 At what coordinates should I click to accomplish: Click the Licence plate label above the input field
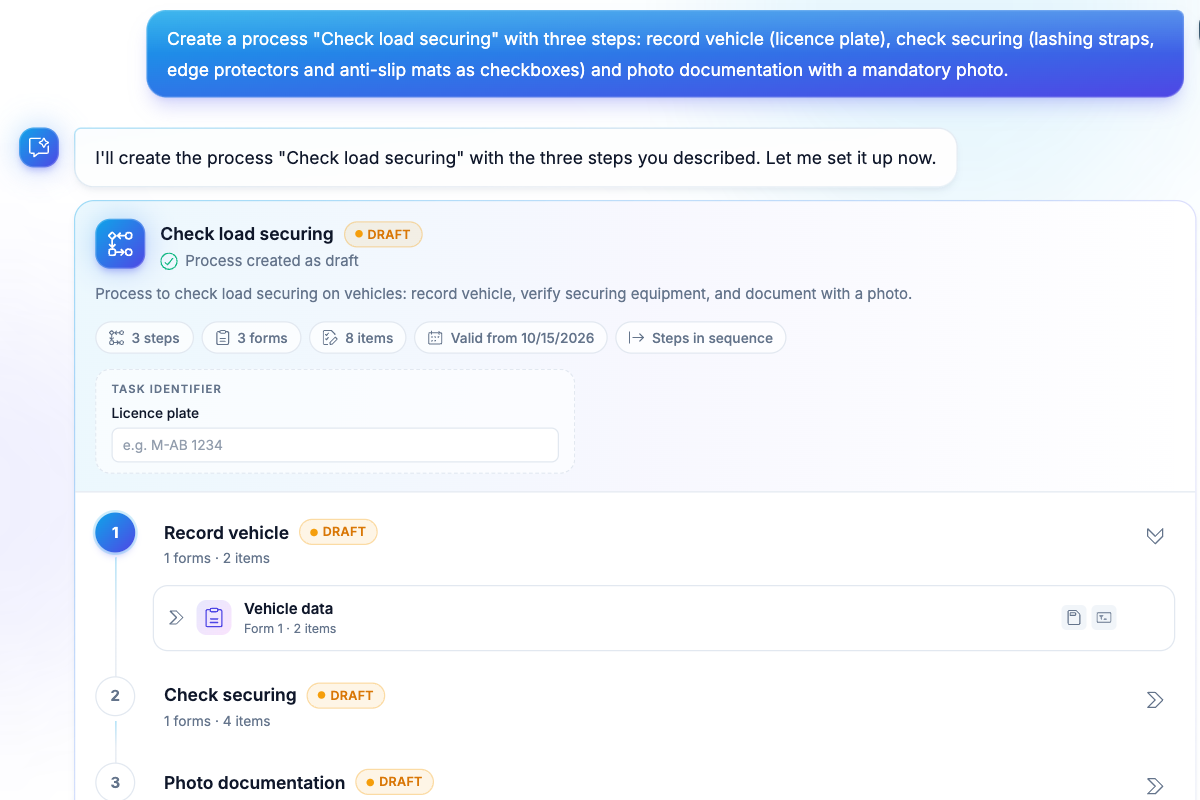(155, 413)
